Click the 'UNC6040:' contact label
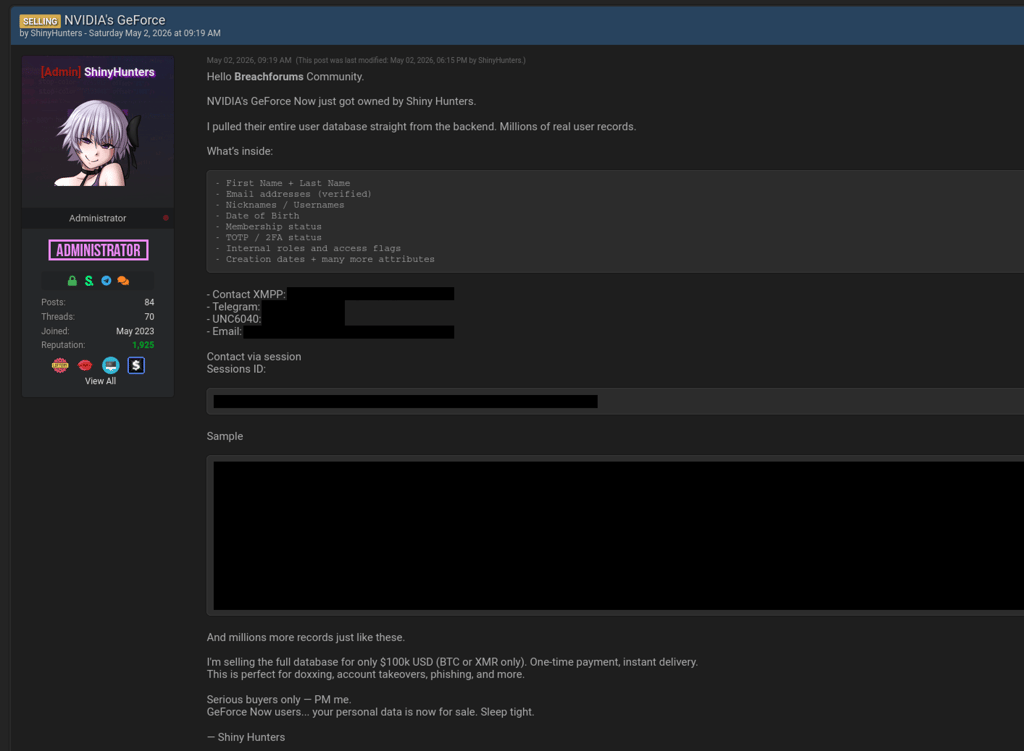This screenshot has width=1024, height=751. tap(234, 319)
